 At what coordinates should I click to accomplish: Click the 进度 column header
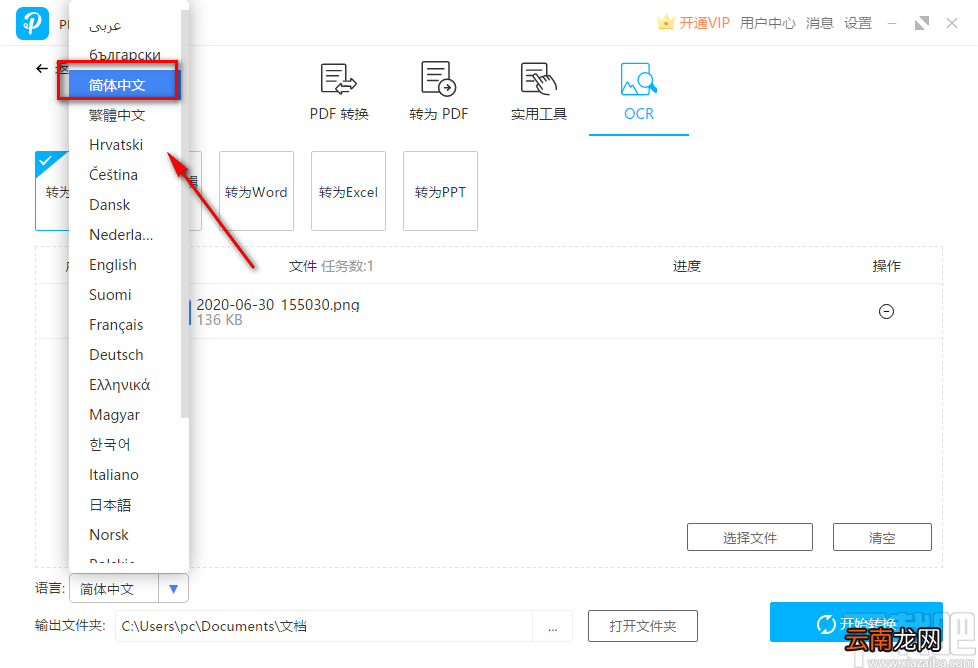[x=686, y=266]
